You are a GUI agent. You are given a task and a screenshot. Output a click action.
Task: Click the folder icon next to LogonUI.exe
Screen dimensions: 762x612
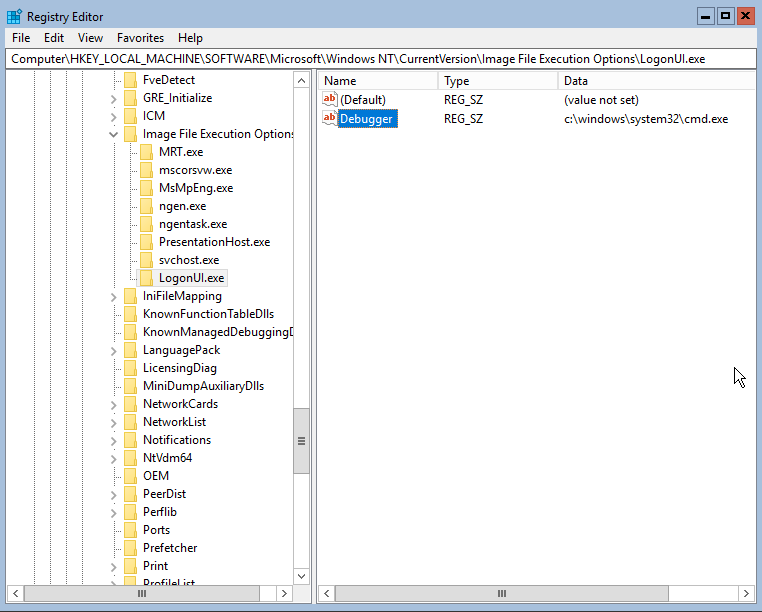click(x=146, y=278)
